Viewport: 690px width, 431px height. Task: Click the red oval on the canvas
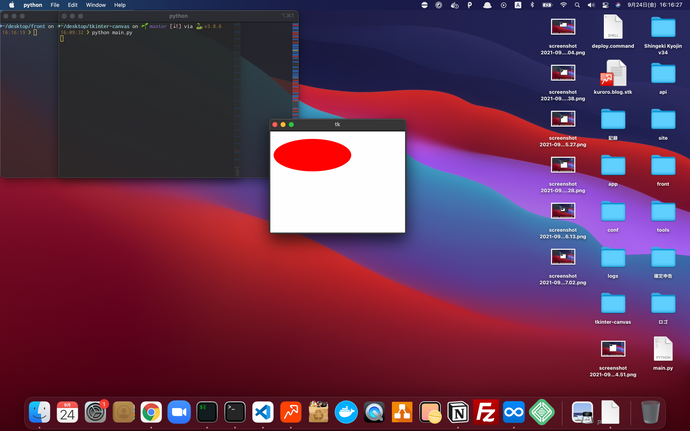pyautogui.click(x=312, y=155)
